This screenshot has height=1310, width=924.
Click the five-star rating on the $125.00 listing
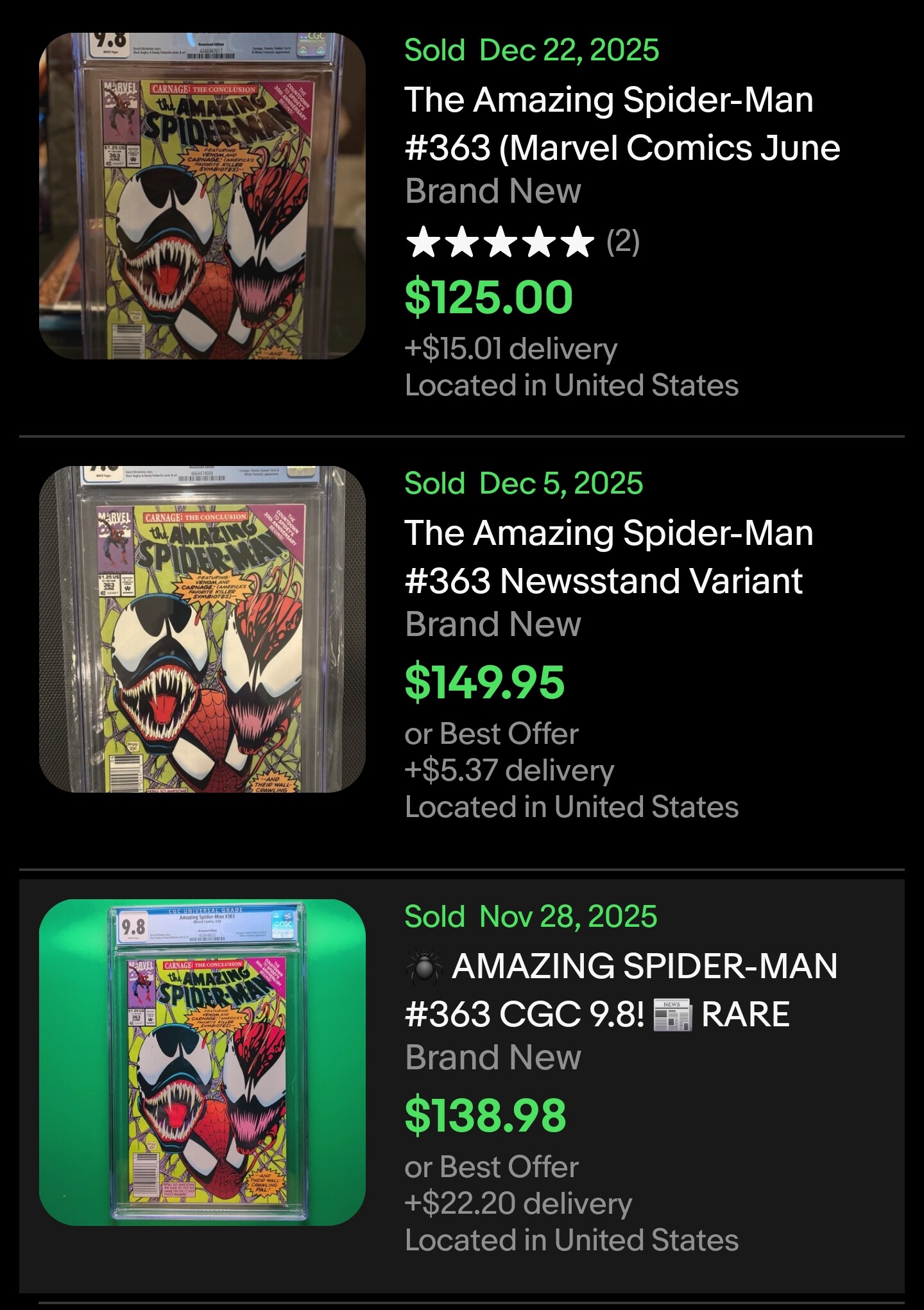coord(500,242)
